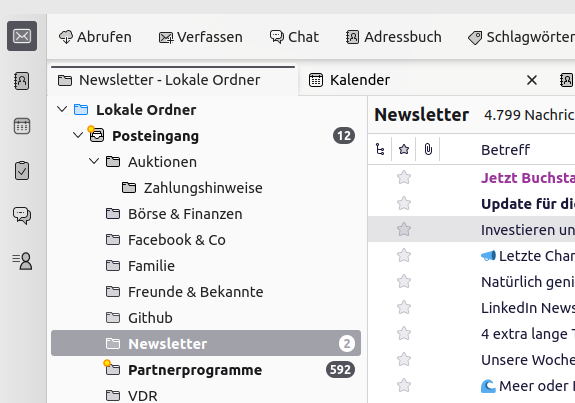Screen dimensions: 575x403
Task: Select the Newsletter - Lokale Ordner tab
Action: [x=173, y=80]
